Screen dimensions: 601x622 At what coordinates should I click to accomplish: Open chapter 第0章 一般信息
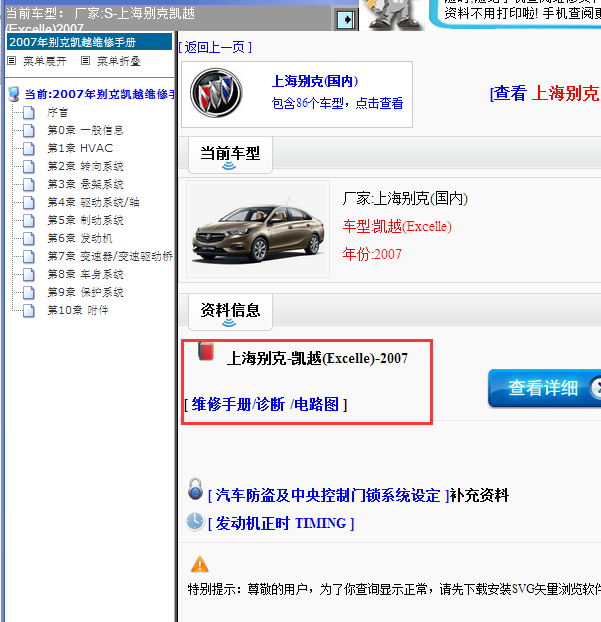click(85, 131)
